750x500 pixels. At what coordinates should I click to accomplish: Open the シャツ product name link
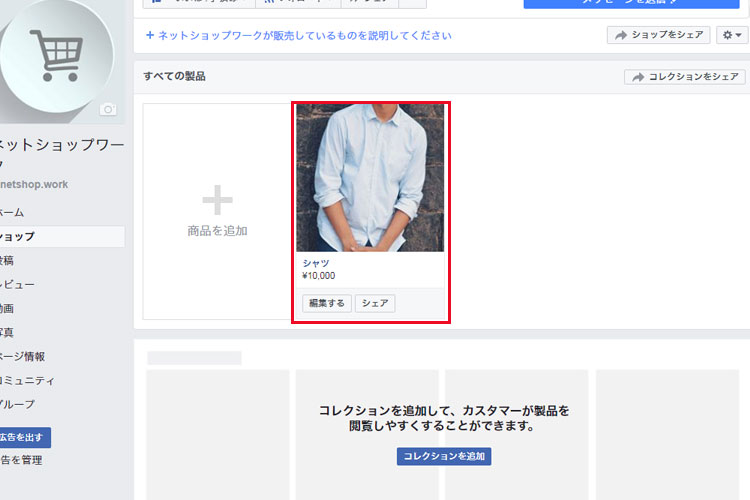(x=316, y=263)
